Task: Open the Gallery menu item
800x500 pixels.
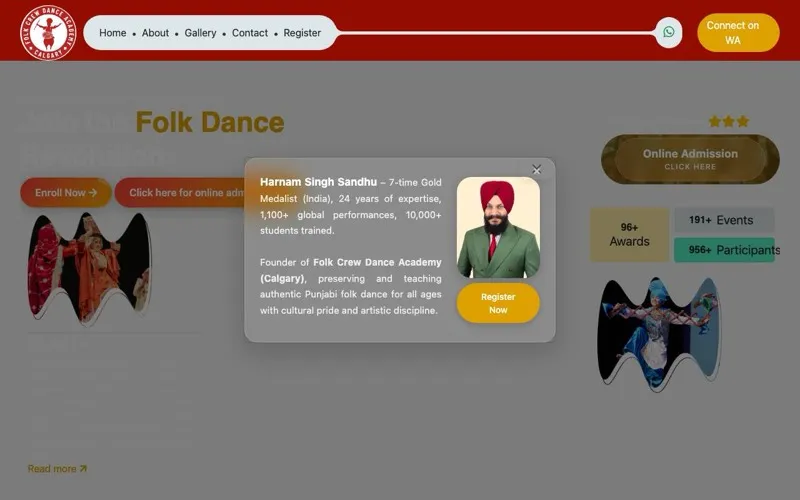Action: pyautogui.click(x=200, y=33)
